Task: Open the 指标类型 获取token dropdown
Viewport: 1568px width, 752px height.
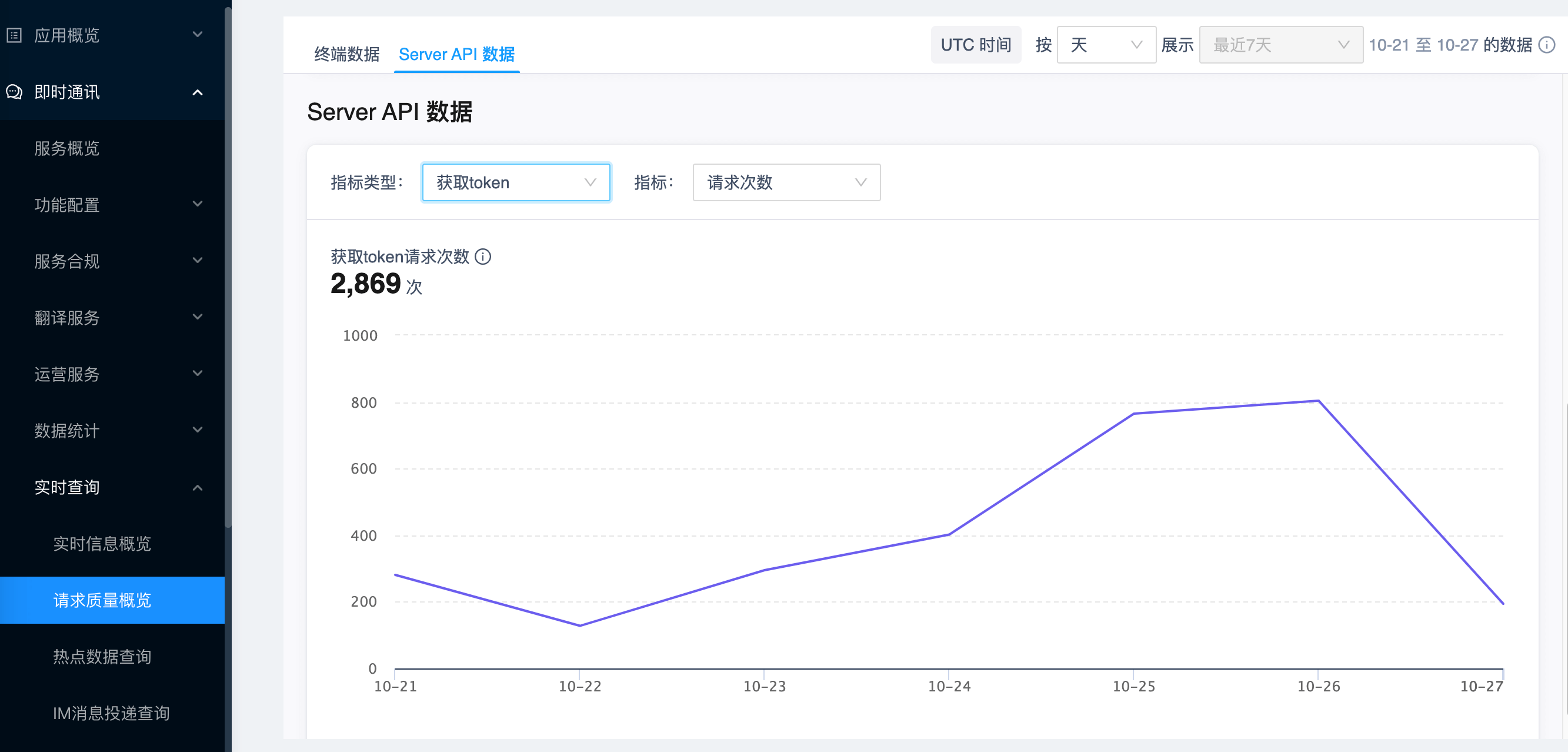Action: pos(516,182)
